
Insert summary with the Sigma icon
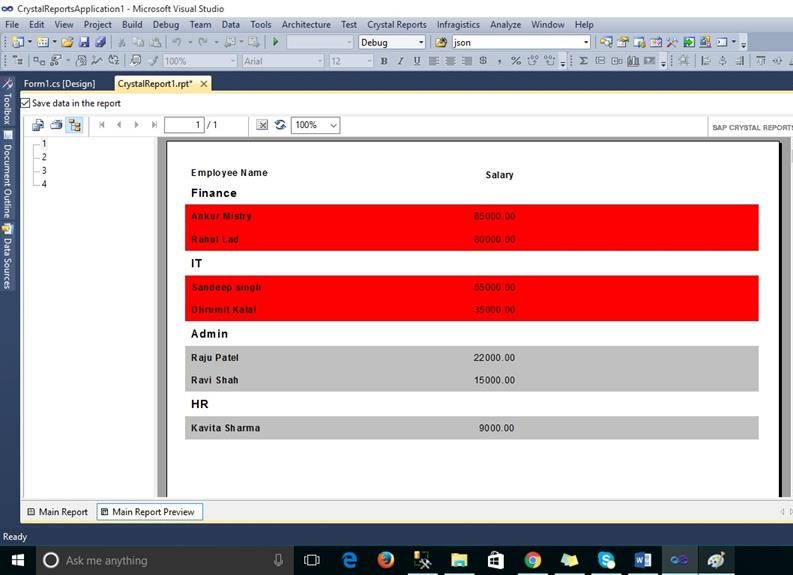coord(583,61)
